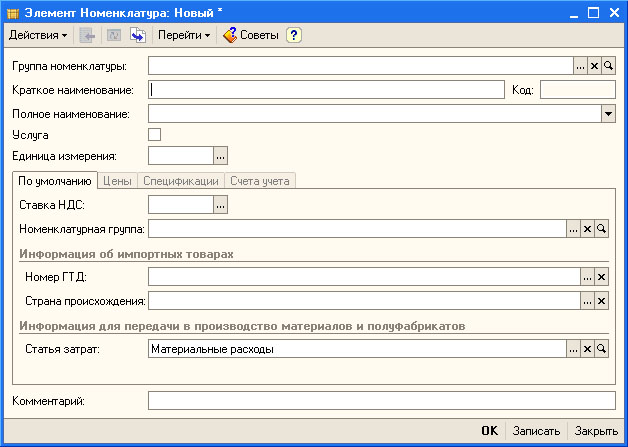The width and height of the screenshot is (628, 447).
Task: Clear the Страна происхождения field
Action: (601, 301)
